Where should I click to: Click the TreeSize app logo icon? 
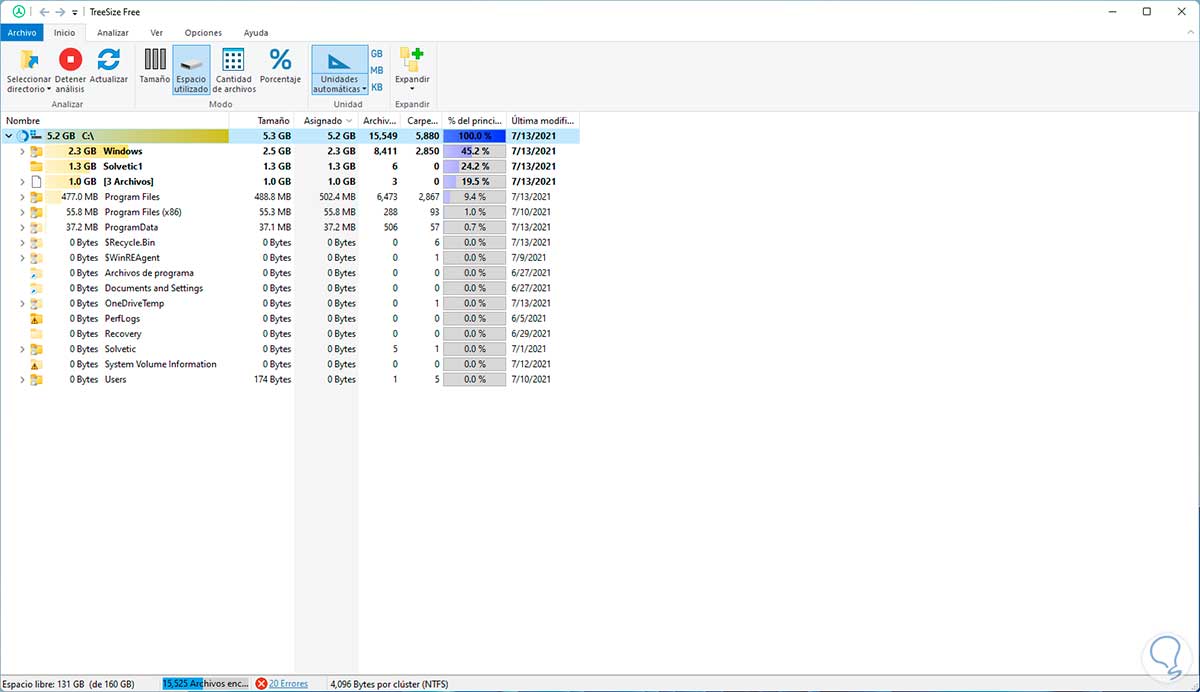[18, 11]
